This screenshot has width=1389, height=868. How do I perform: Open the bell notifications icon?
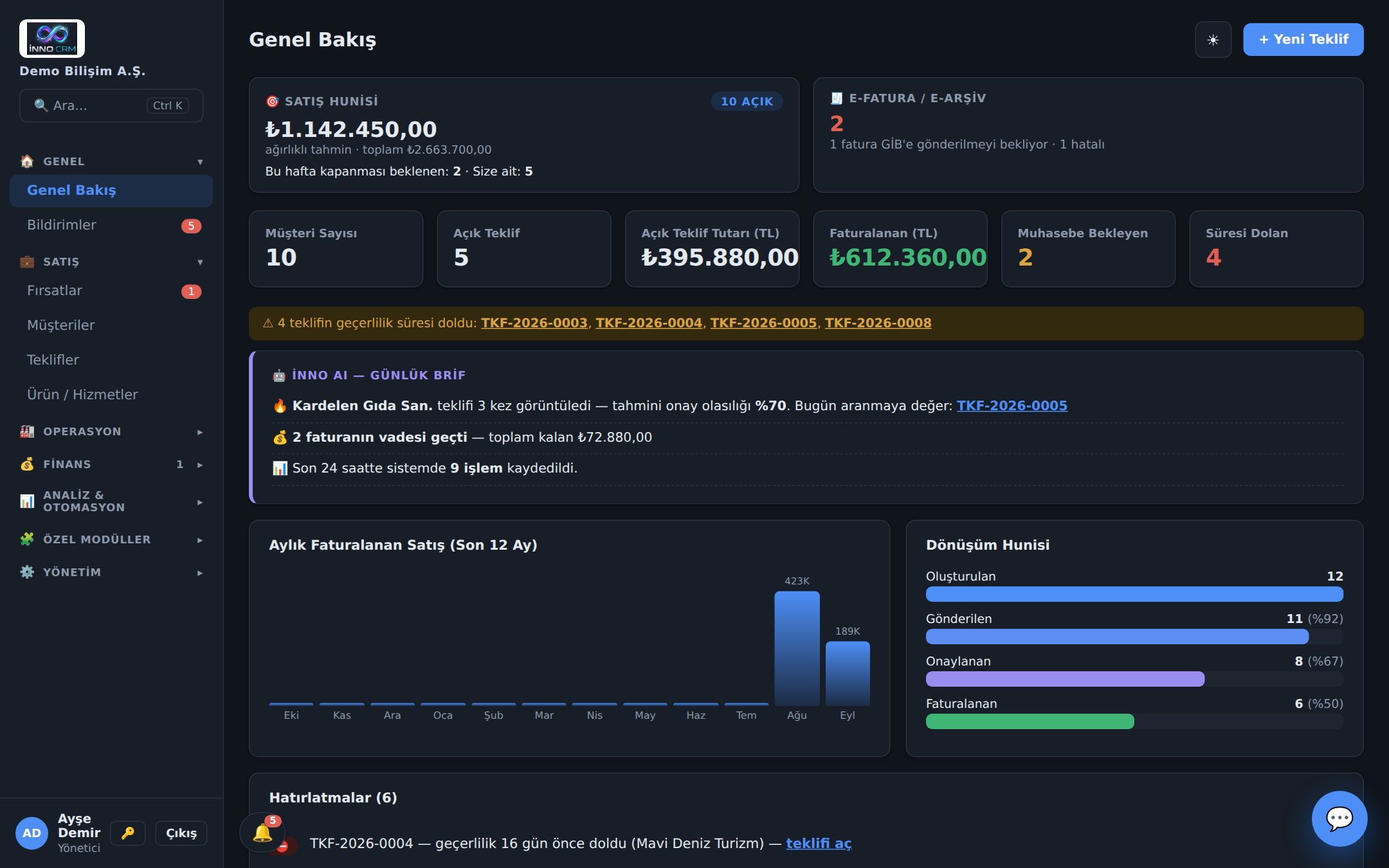262,833
